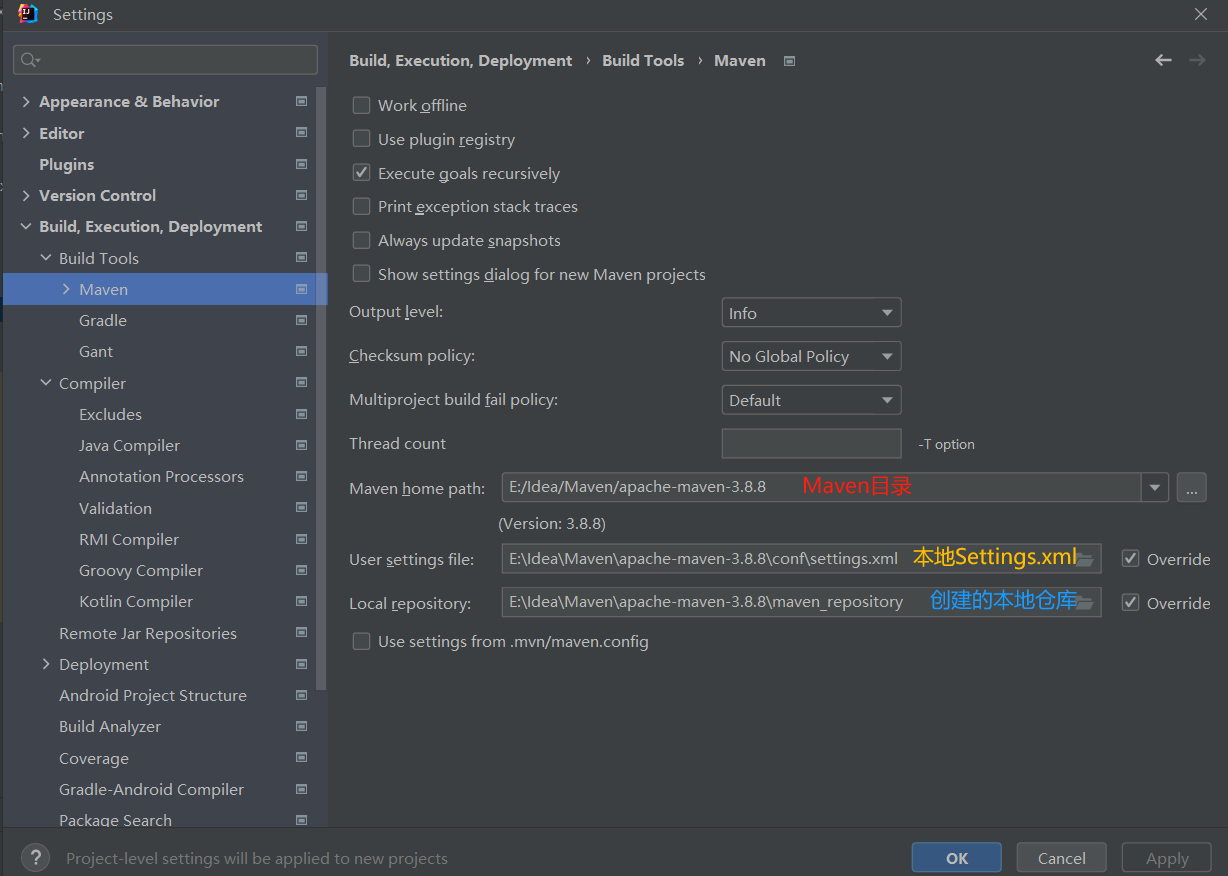Uncheck Execute goals recursively
The height and width of the screenshot is (876, 1228).
[x=362, y=173]
